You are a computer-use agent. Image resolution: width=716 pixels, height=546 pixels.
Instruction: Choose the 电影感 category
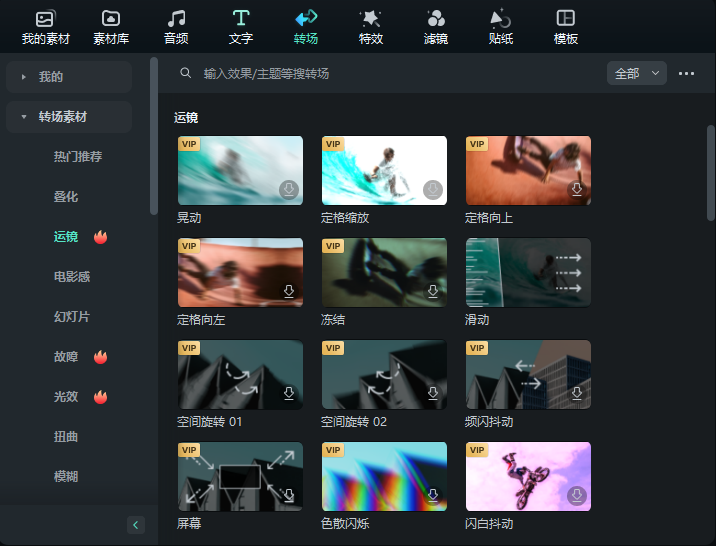(x=72, y=277)
